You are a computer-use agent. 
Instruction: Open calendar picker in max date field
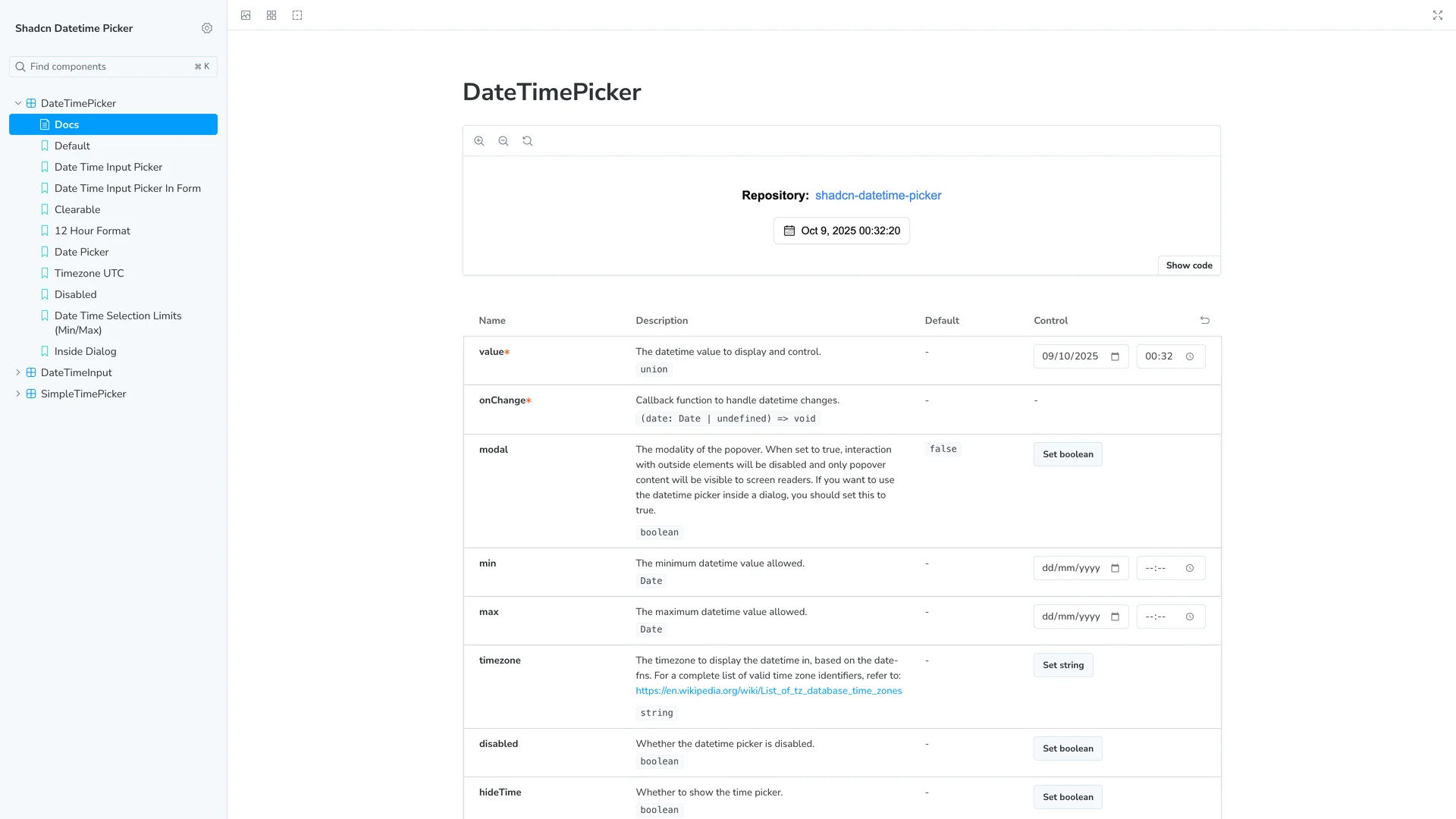[x=1115, y=617]
